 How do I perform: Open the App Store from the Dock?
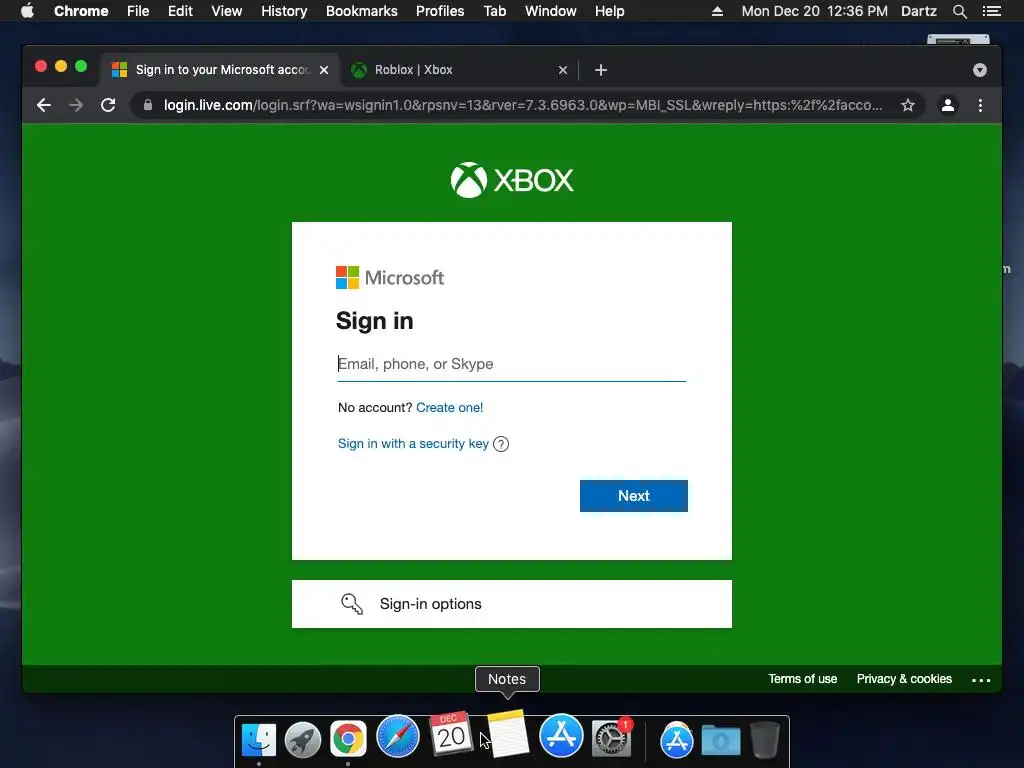click(x=561, y=735)
